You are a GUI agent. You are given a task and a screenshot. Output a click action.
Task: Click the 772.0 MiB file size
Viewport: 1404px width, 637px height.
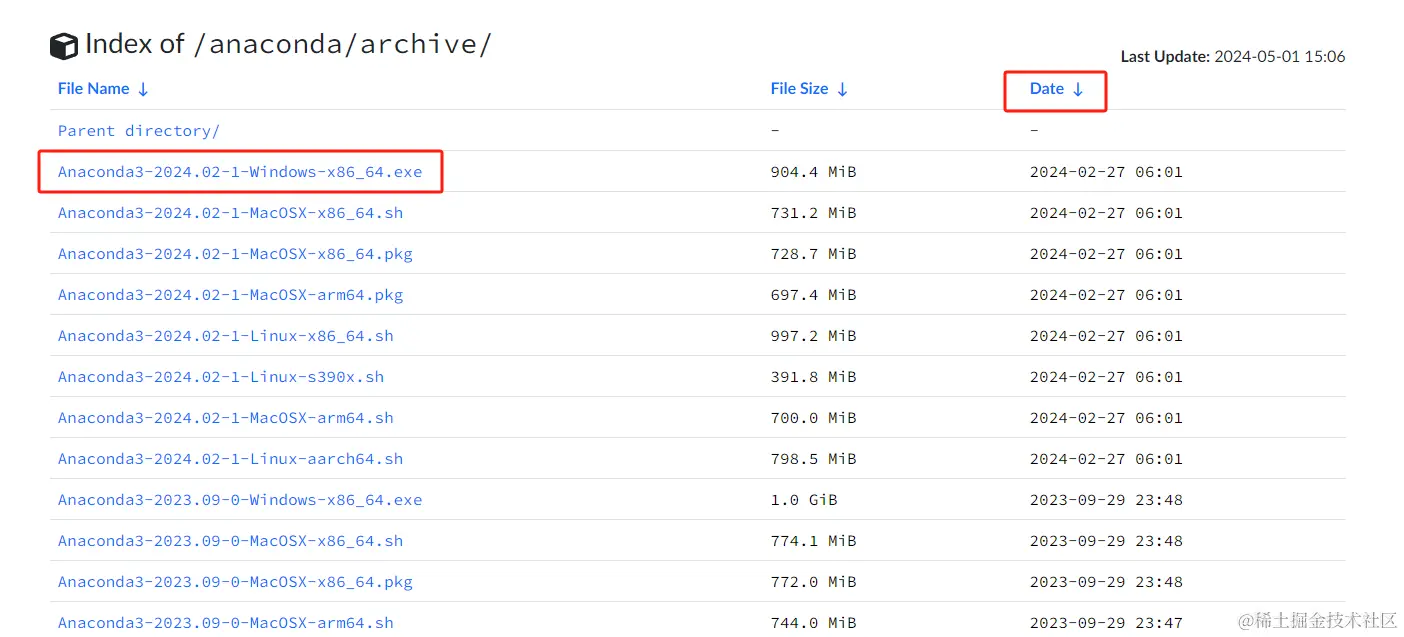pos(813,582)
